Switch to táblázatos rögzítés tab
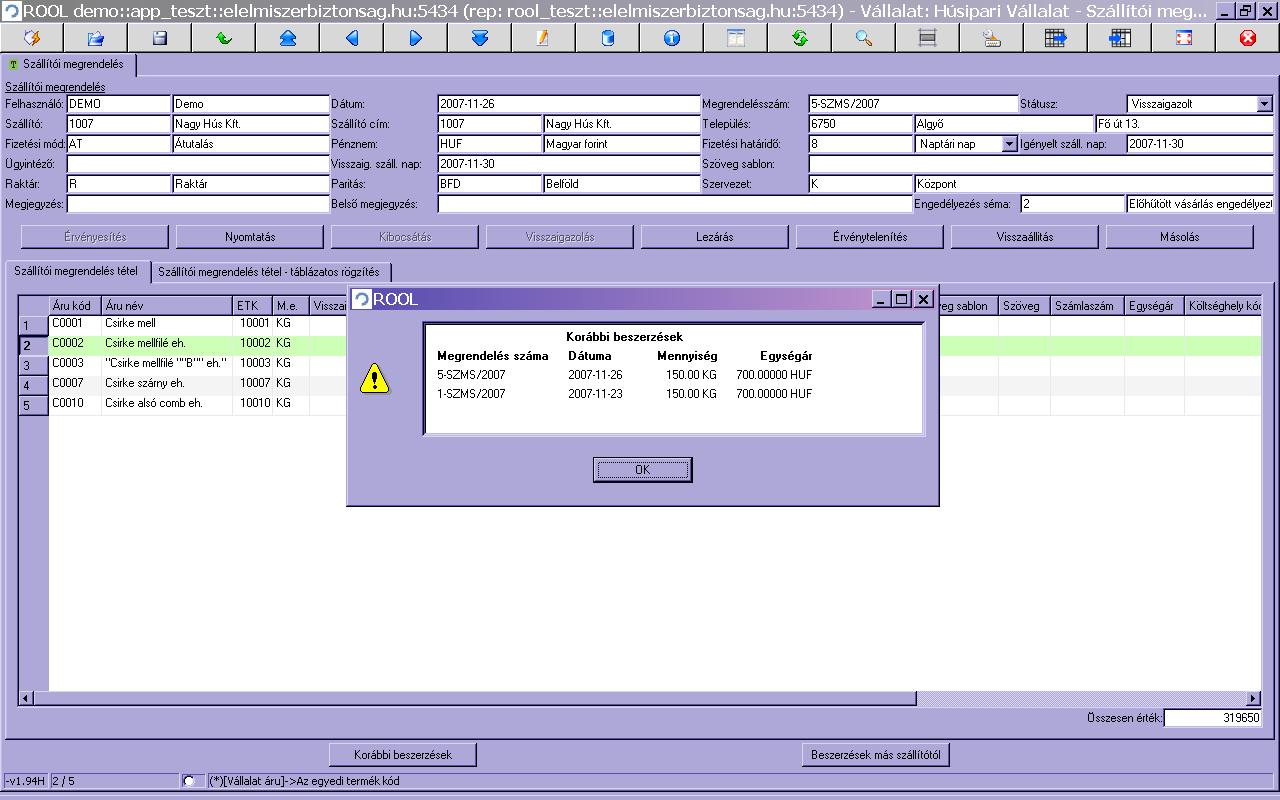 coord(269,272)
